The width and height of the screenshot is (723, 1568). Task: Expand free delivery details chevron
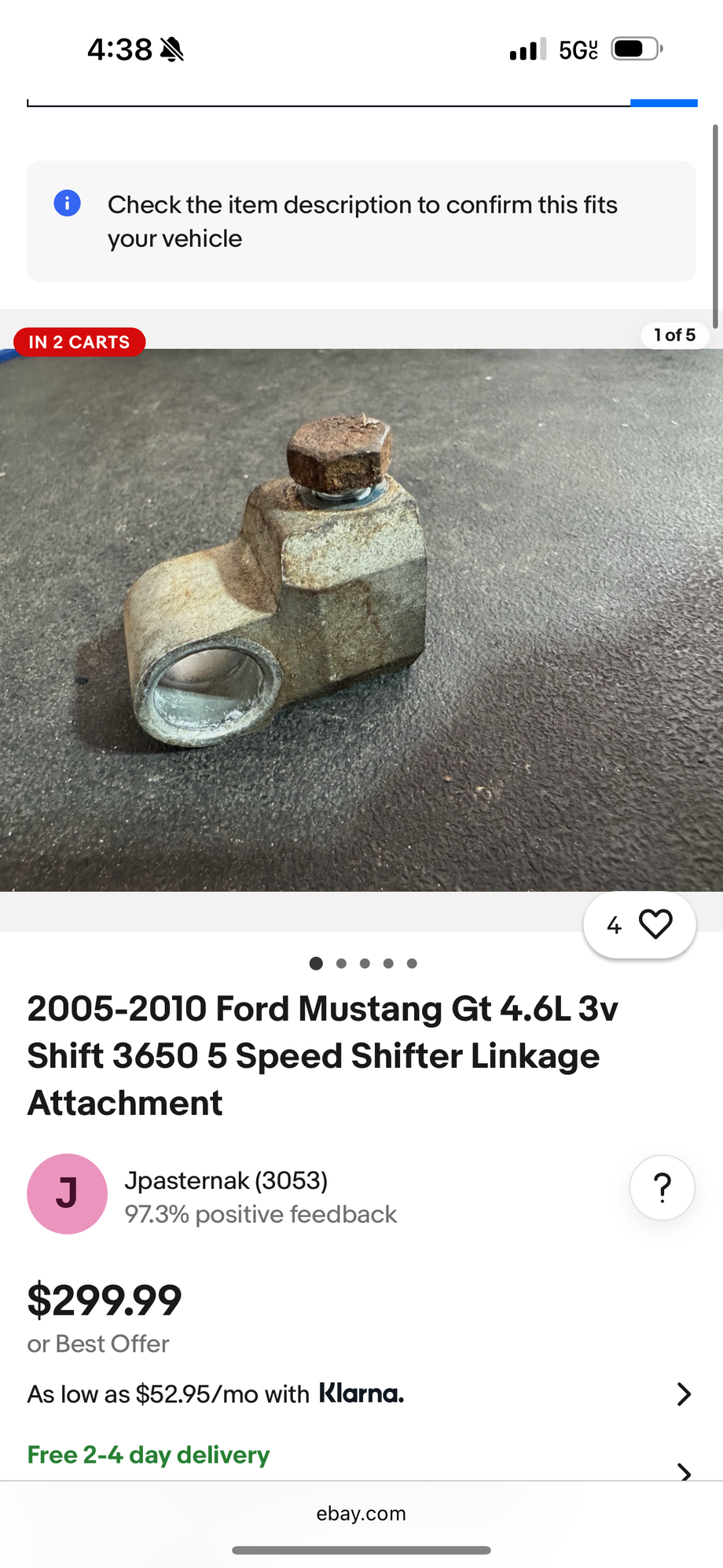click(x=684, y=1470)
